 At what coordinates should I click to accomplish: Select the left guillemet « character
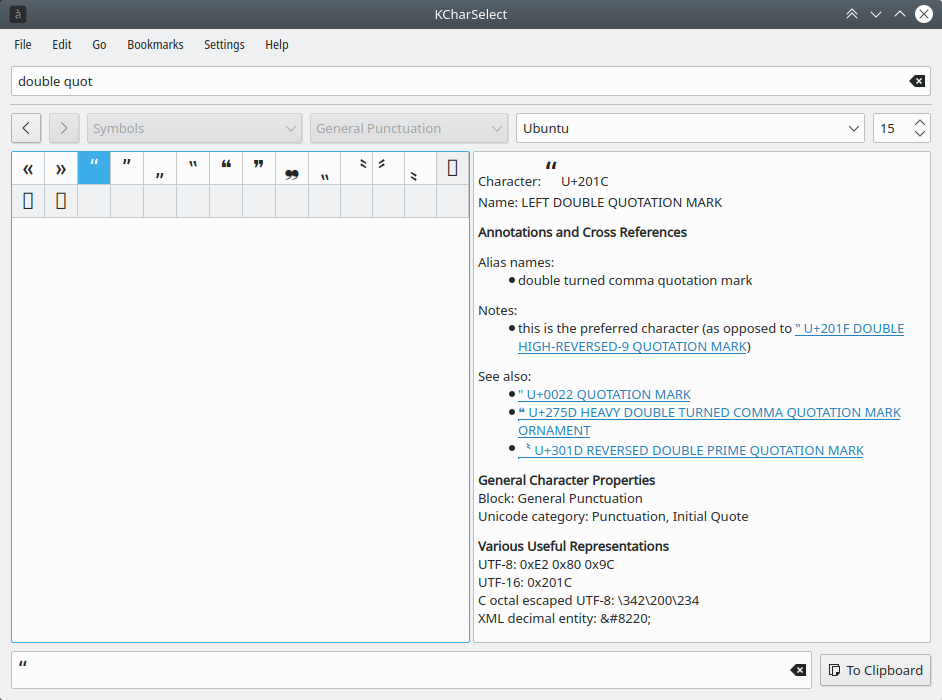coord(28,168)
